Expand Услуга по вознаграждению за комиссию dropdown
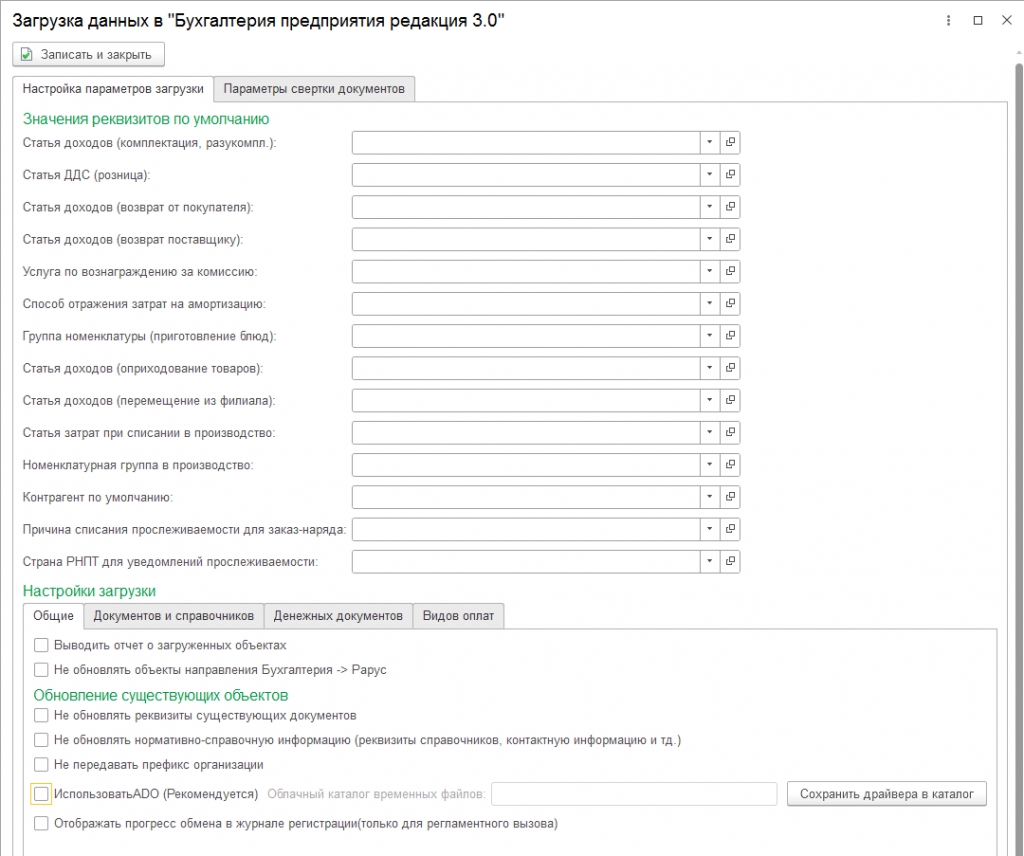This screenshot has width=1024, height=856. (x=710, y=271)
